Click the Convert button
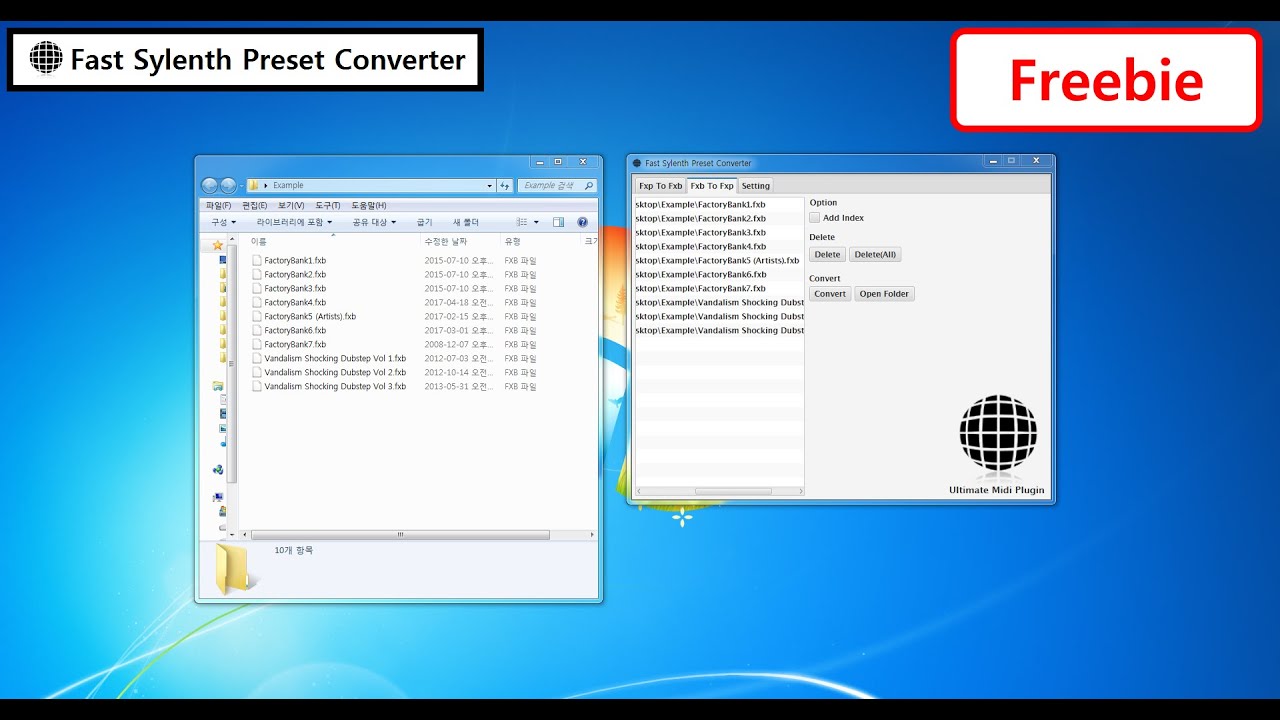Screen dimensions: 1280x720 click(830, 294)
